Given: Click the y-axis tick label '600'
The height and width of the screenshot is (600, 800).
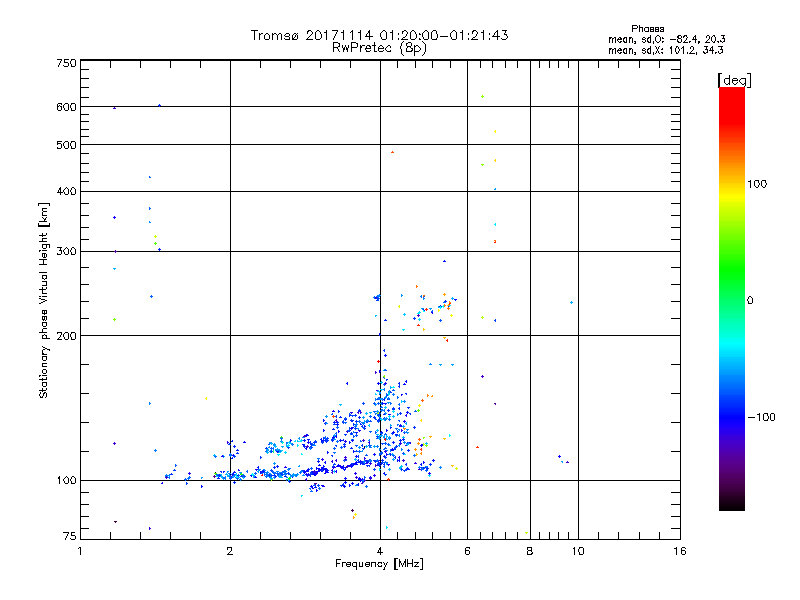Looking at the screenshot, I should pyautogui.click(x=66, y=107).
